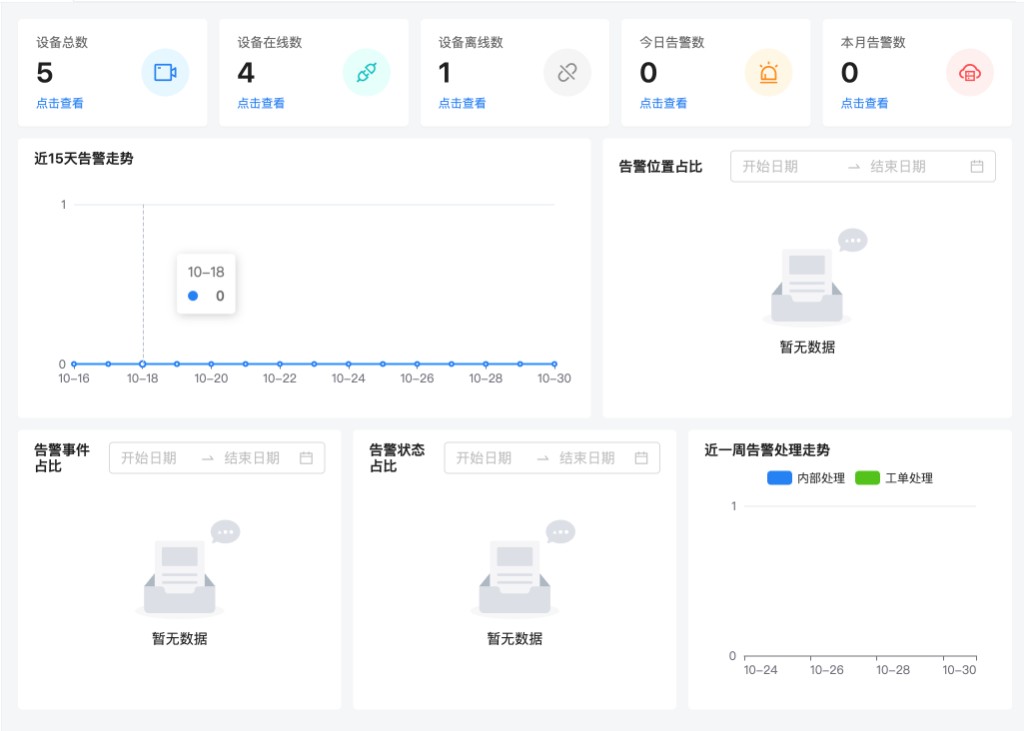Click the 告警位置占比 panel title

pyautogui.click(x=660, y=167)
